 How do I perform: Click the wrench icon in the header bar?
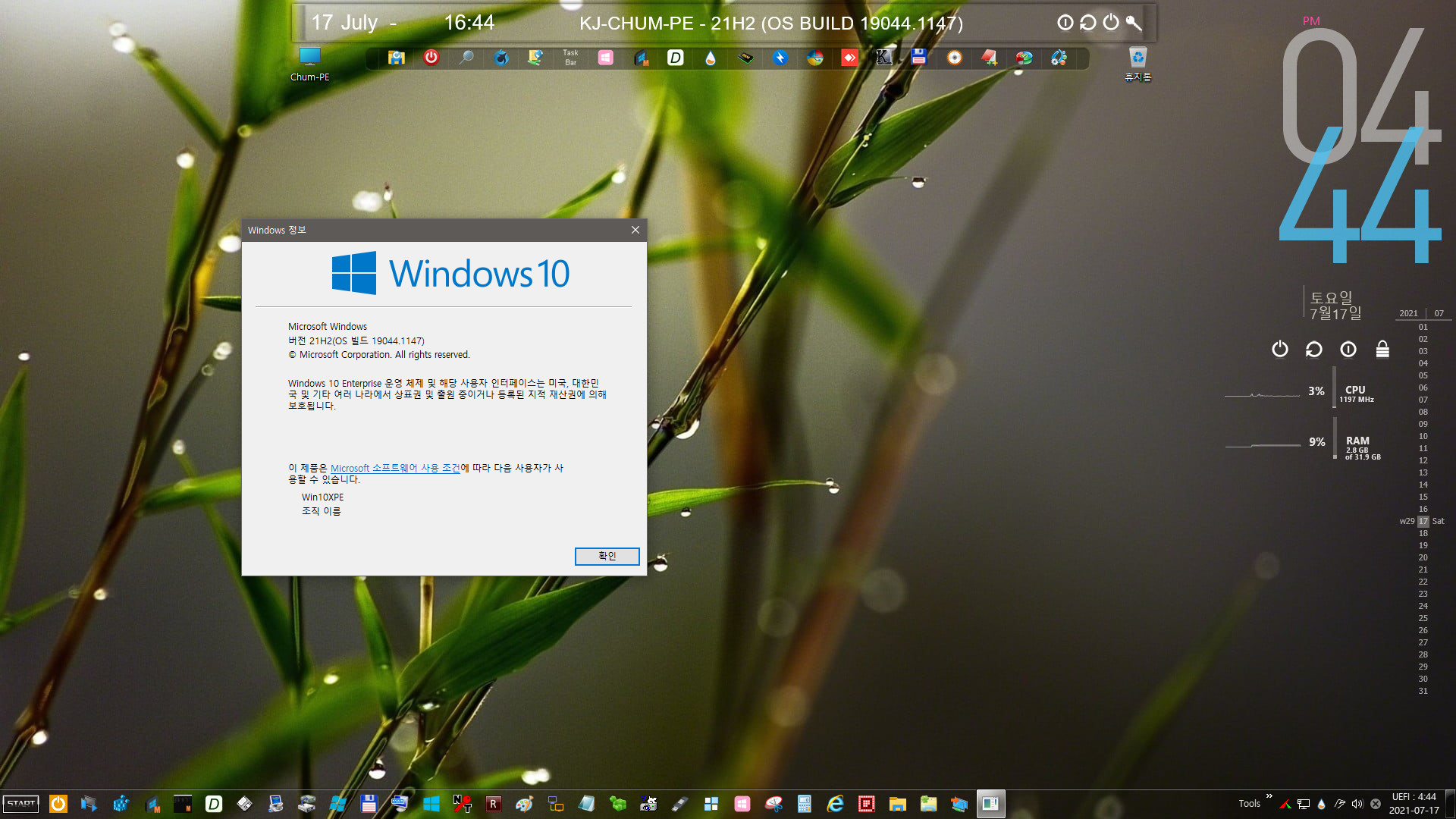[1134, 23]
